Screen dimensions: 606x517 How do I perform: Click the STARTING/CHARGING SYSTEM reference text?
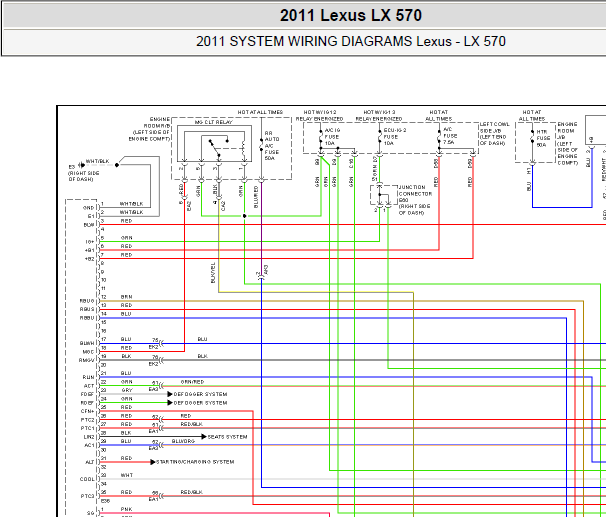(x=195, y=462)
